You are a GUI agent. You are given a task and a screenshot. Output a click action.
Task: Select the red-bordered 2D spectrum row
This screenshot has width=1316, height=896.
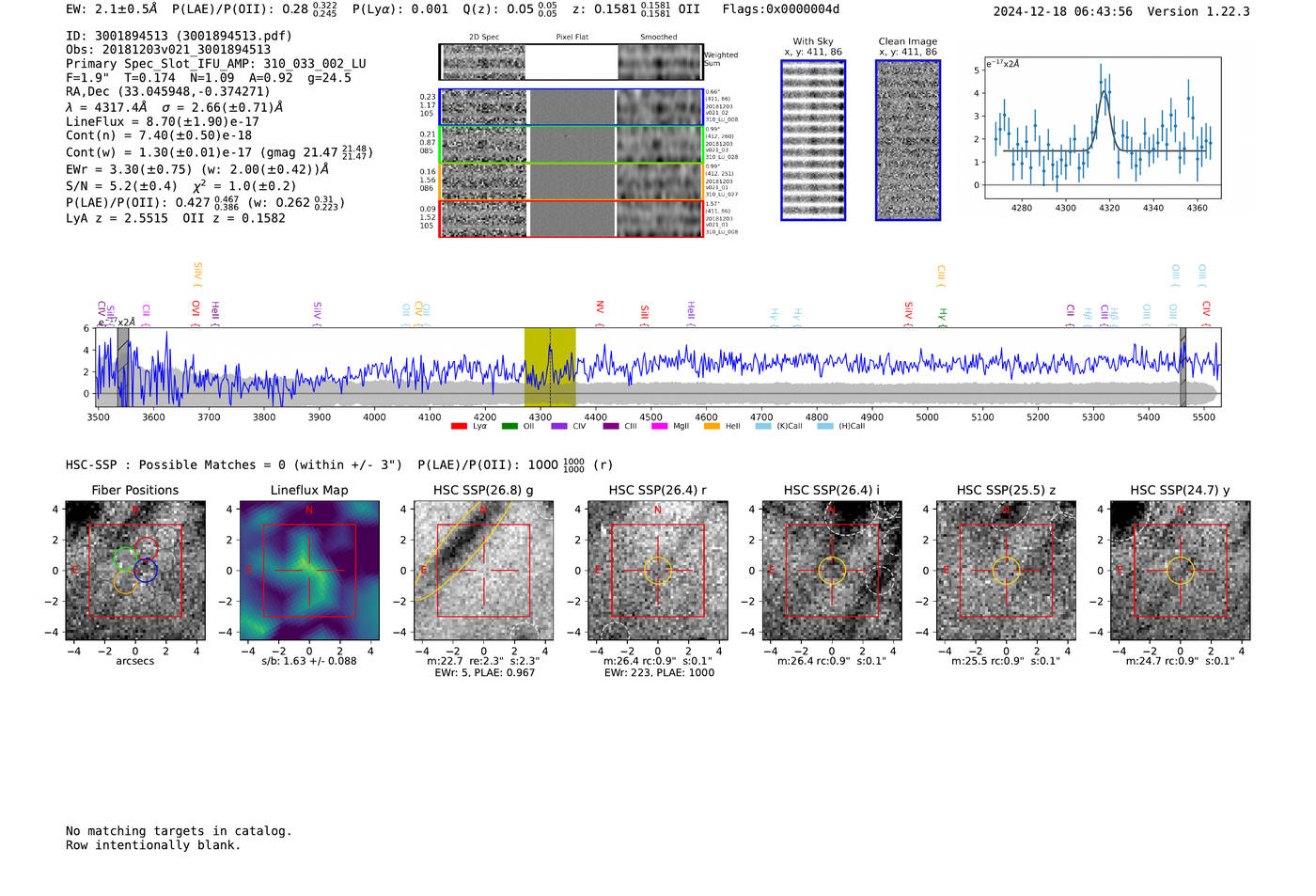(x=571, y=218)
